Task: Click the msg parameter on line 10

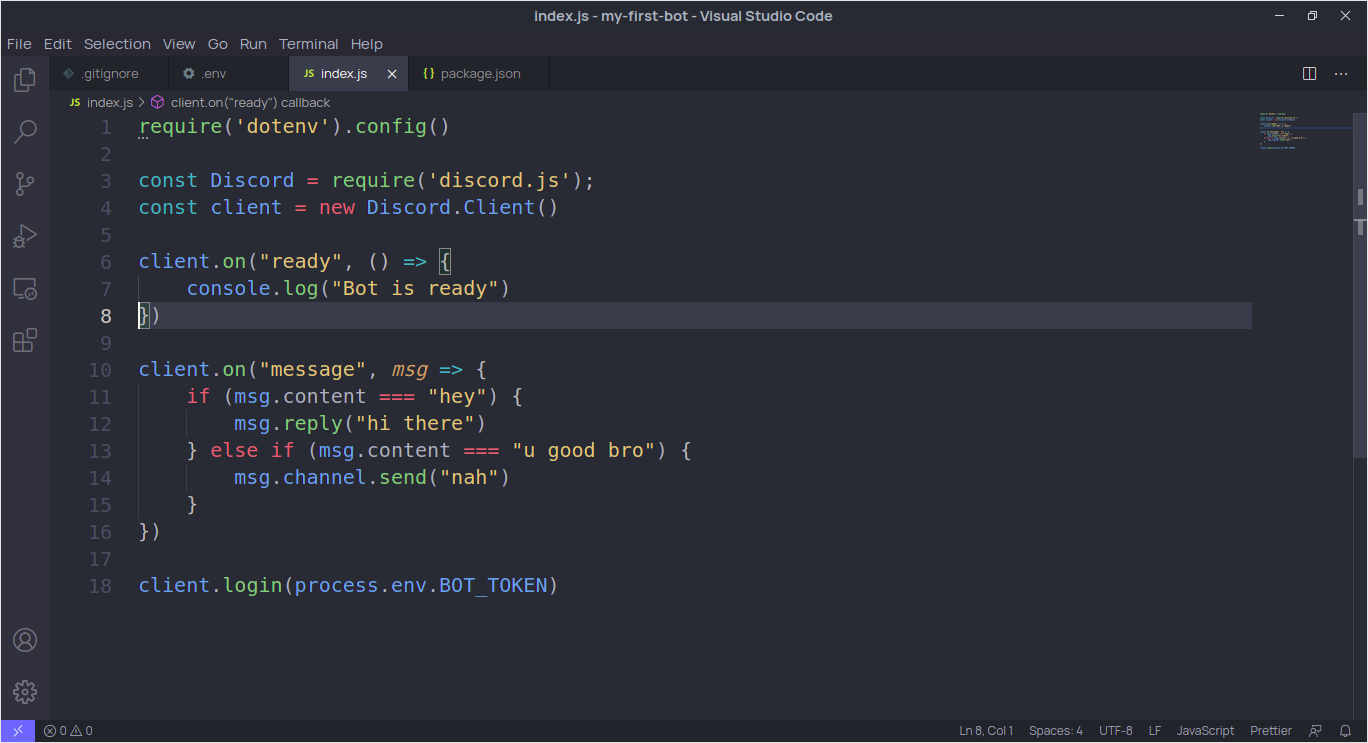Action: pyautogui.click(x=409, y=370)
